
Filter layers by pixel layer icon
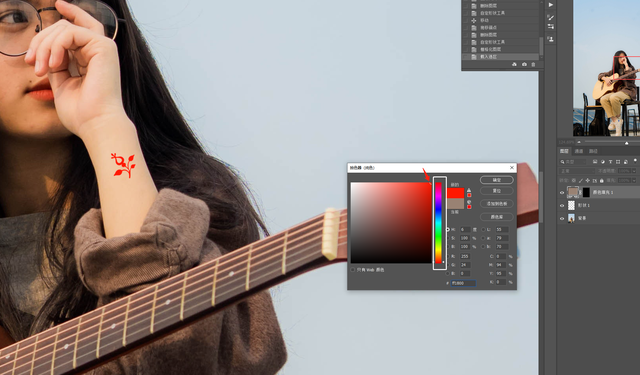coord(595,162)
